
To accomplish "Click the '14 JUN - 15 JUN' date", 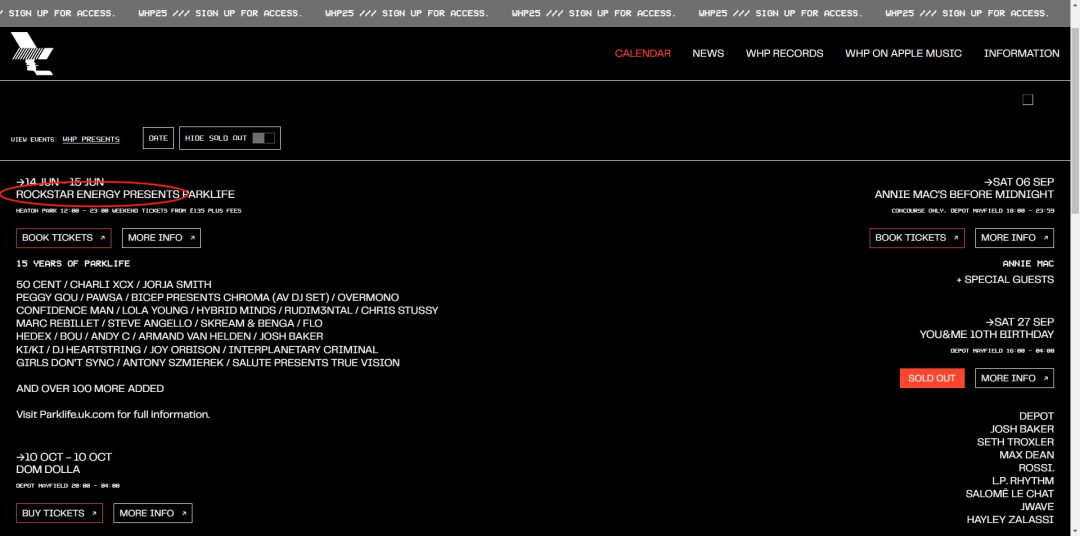I will tap(60, 182).
